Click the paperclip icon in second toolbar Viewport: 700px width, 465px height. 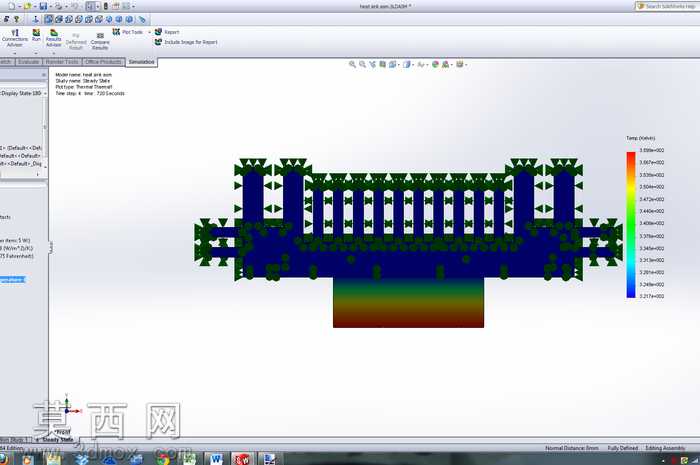click(142, 19)
